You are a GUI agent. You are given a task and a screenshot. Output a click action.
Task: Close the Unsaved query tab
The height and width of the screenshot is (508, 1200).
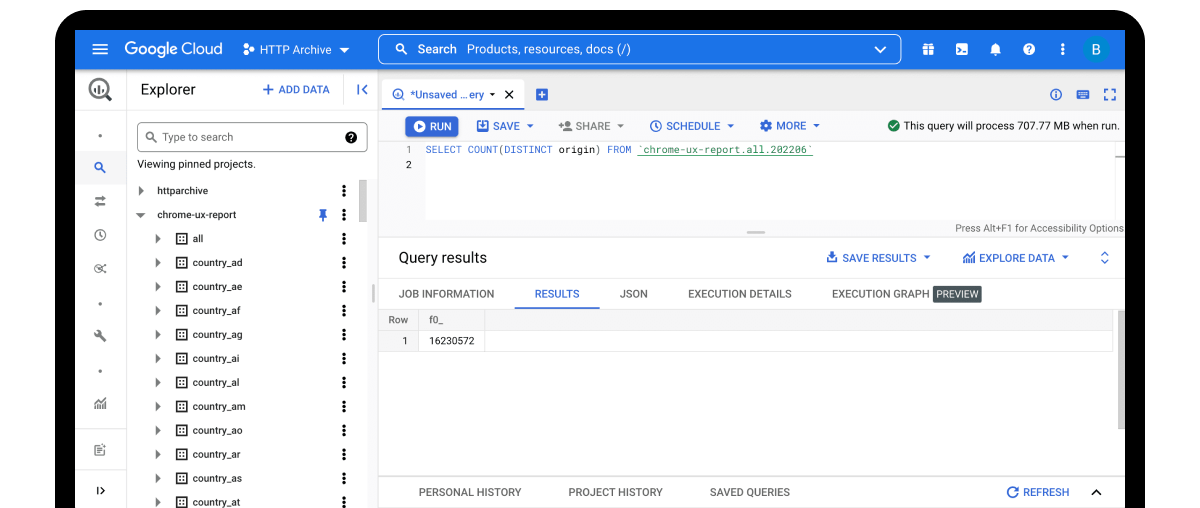pyautogui.click(x=509, y=95)
